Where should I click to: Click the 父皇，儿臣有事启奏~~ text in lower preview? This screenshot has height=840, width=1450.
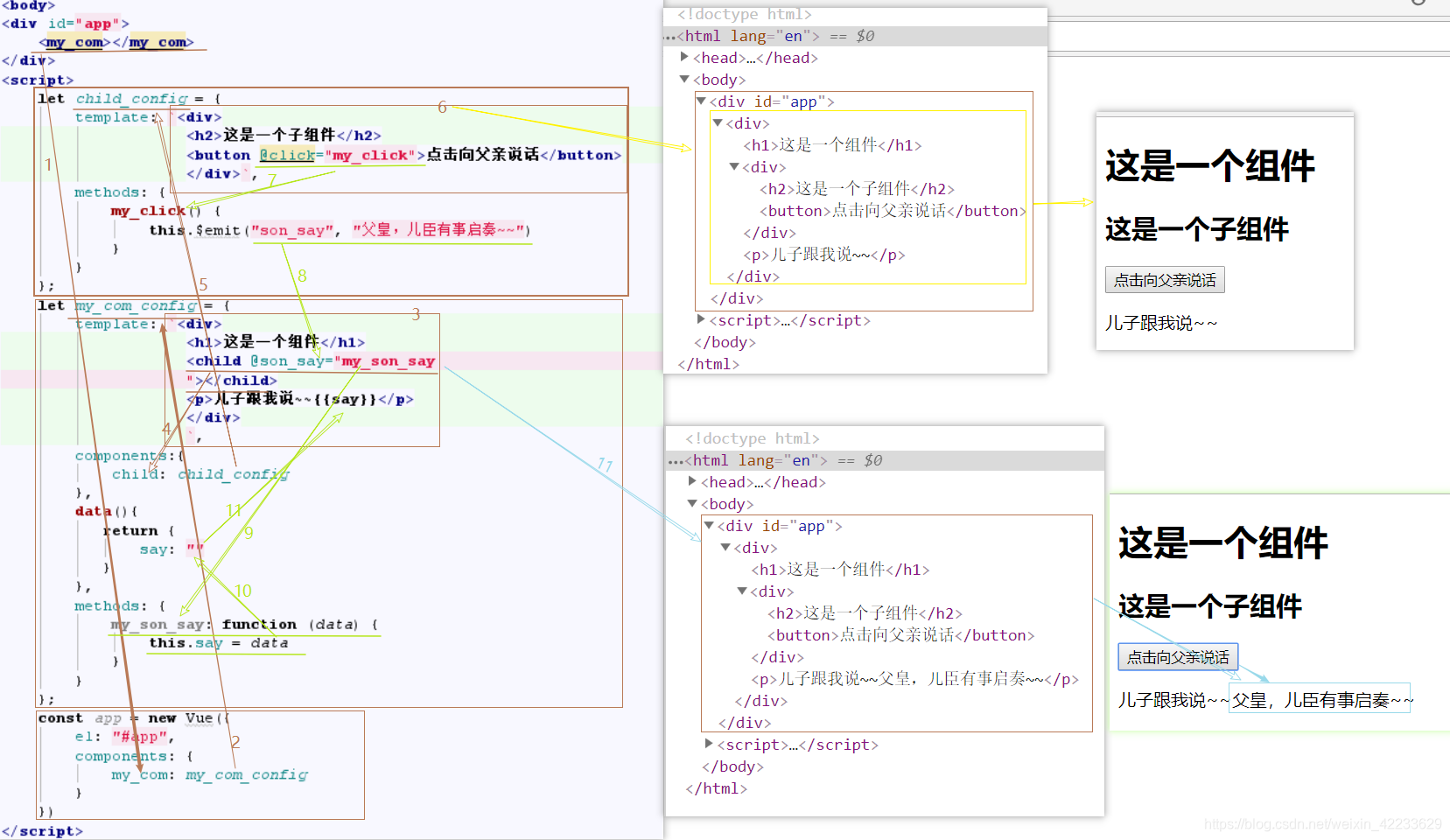point(1321,700)
